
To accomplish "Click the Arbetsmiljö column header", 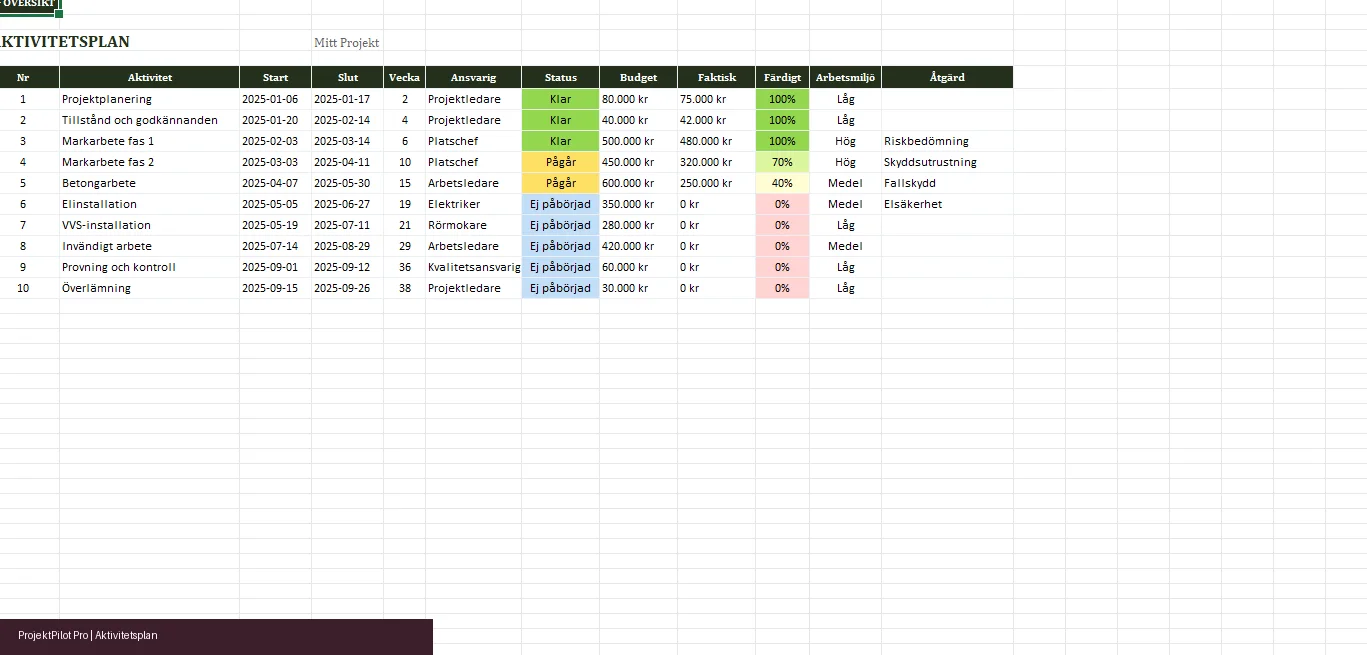I will pyautogui.click(x=846, y=77).
